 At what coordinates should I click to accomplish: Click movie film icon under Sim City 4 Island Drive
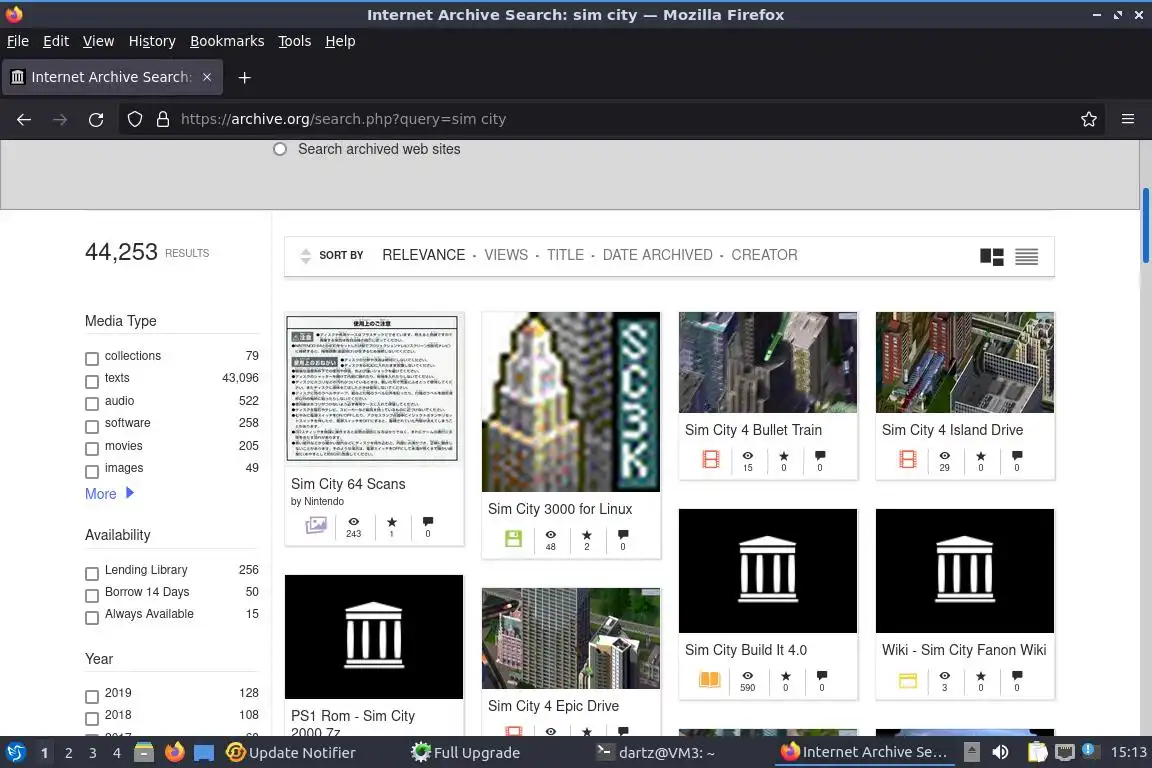pyautogui.click(x=908, y=459)
